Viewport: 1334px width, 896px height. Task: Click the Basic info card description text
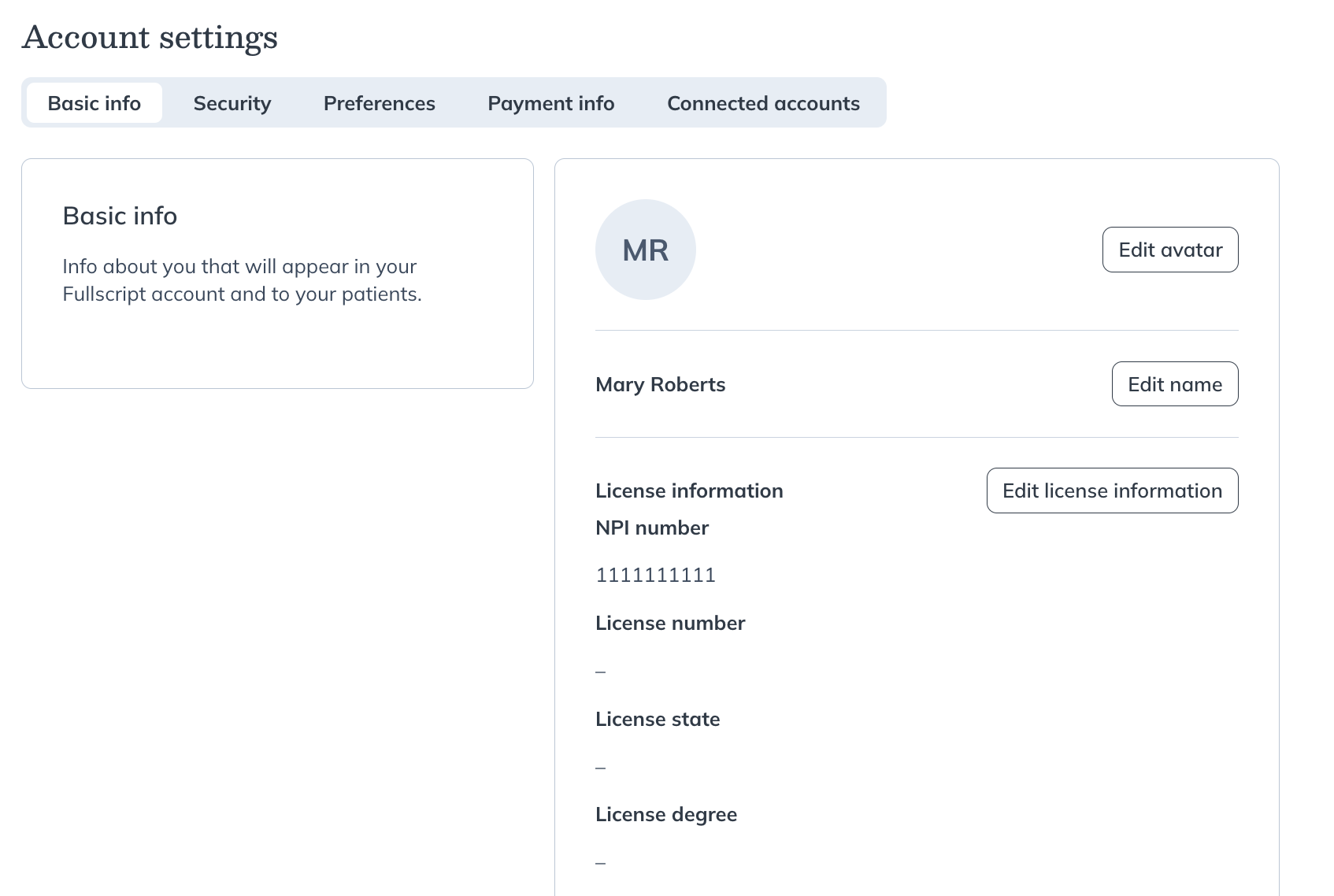[240, 280]
